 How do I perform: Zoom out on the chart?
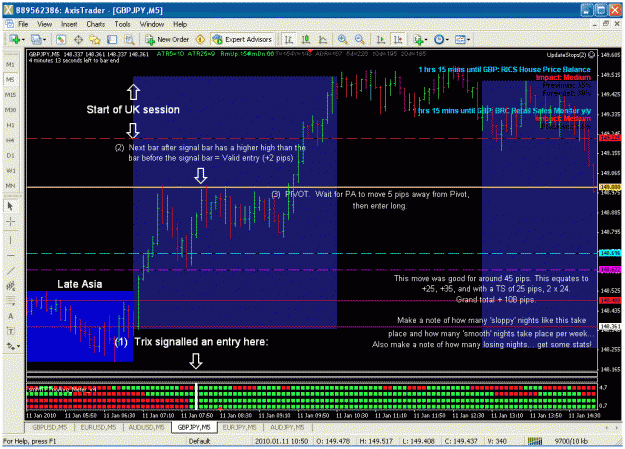[359, 39]
